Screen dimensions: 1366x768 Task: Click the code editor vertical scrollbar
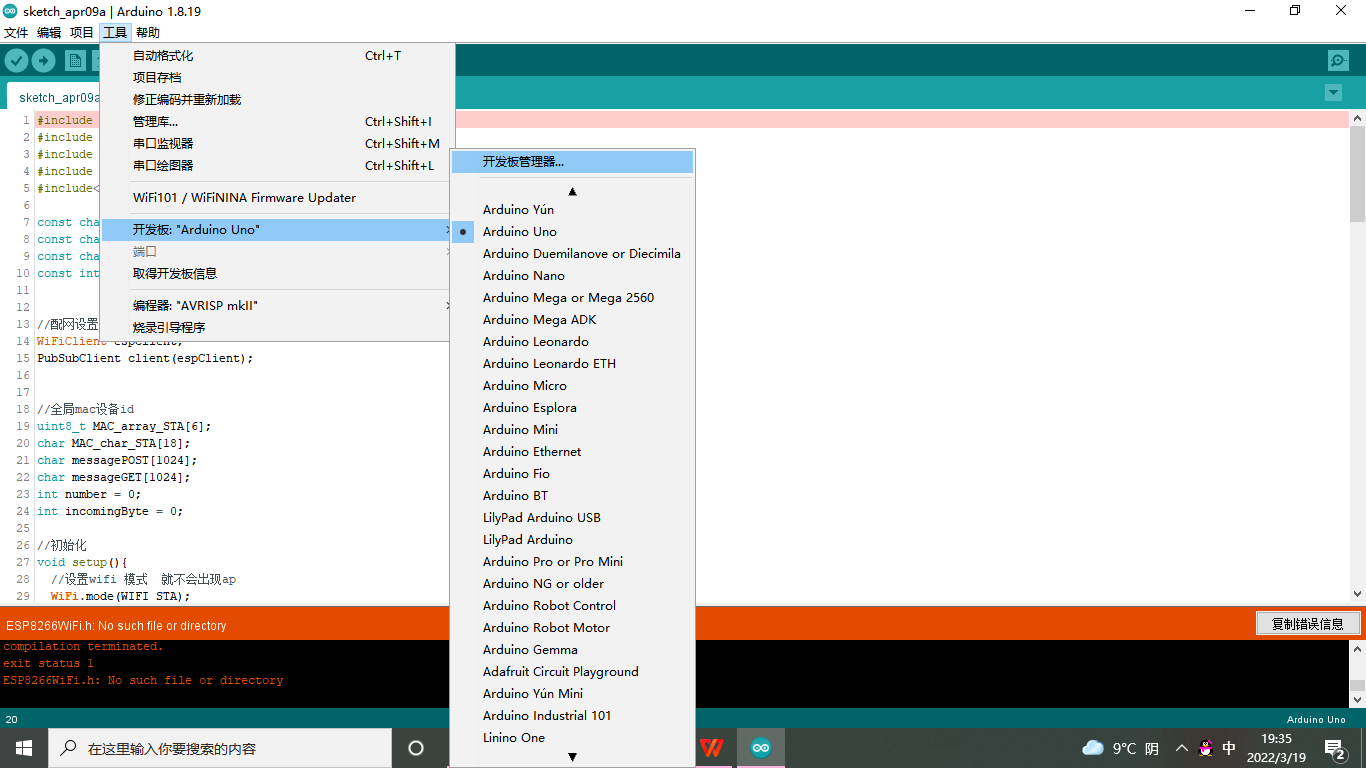click(x=1357, y=173)
